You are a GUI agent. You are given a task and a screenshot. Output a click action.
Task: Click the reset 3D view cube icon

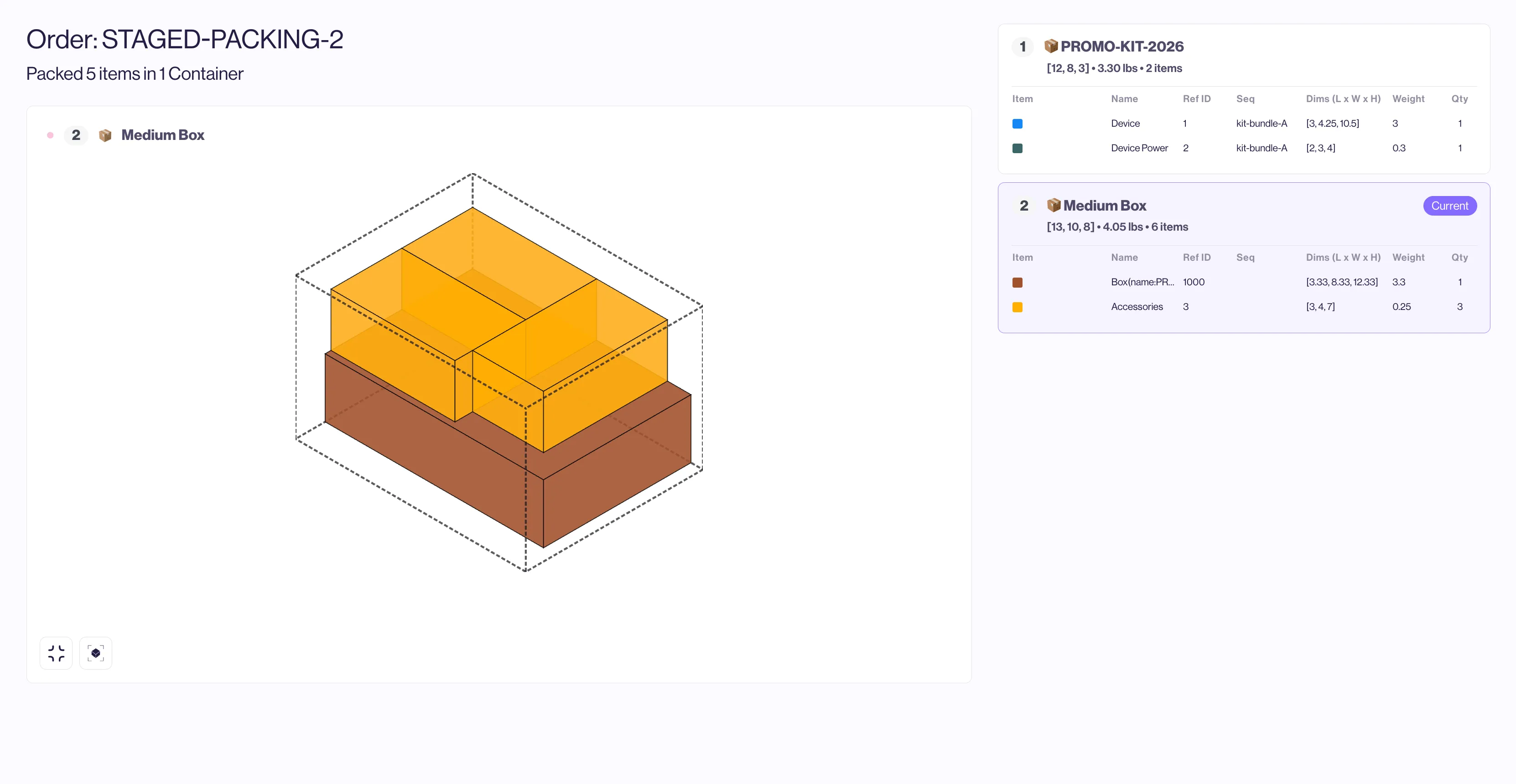click(96, 653)
